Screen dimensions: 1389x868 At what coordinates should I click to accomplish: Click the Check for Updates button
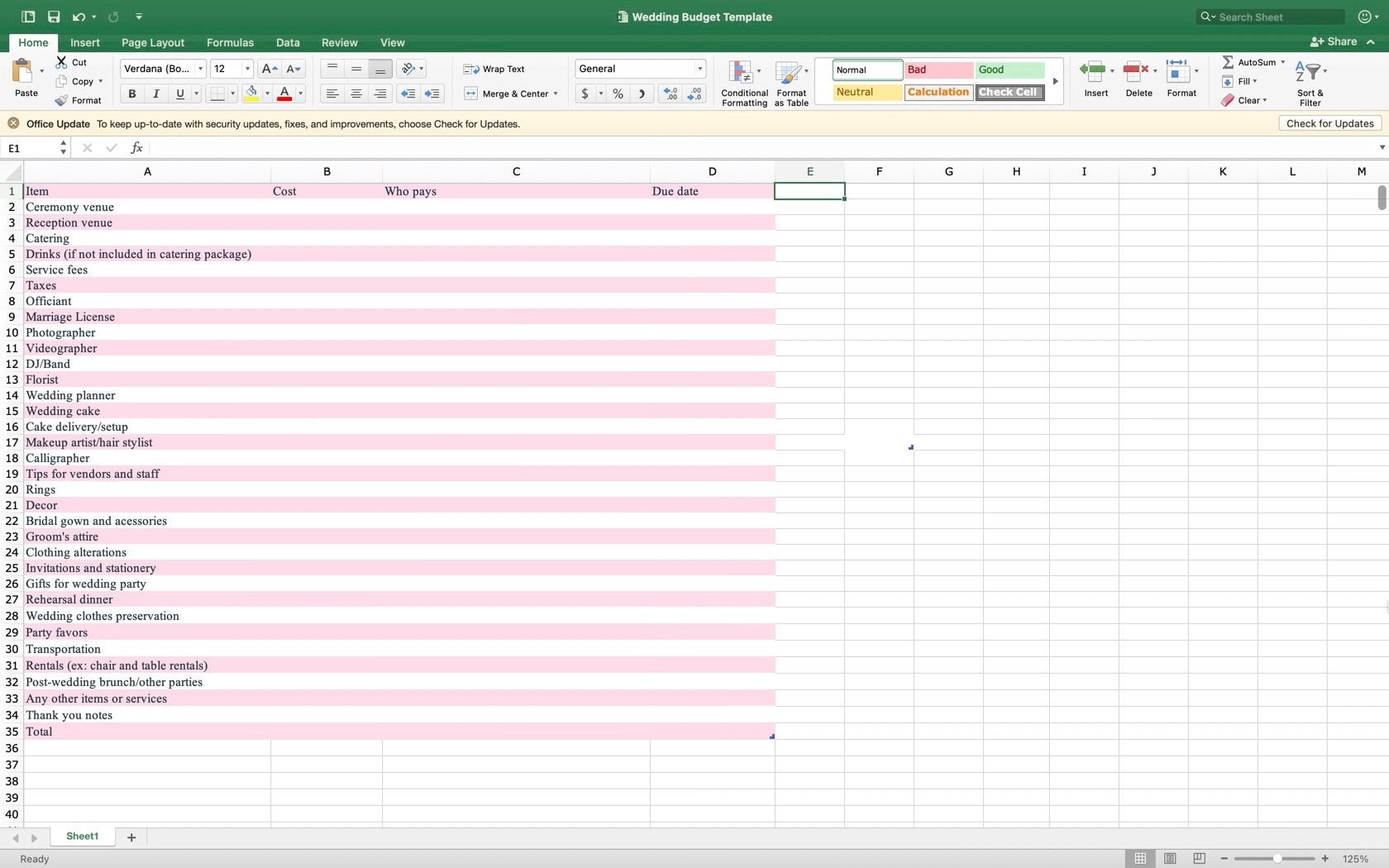pos(1329,123)
